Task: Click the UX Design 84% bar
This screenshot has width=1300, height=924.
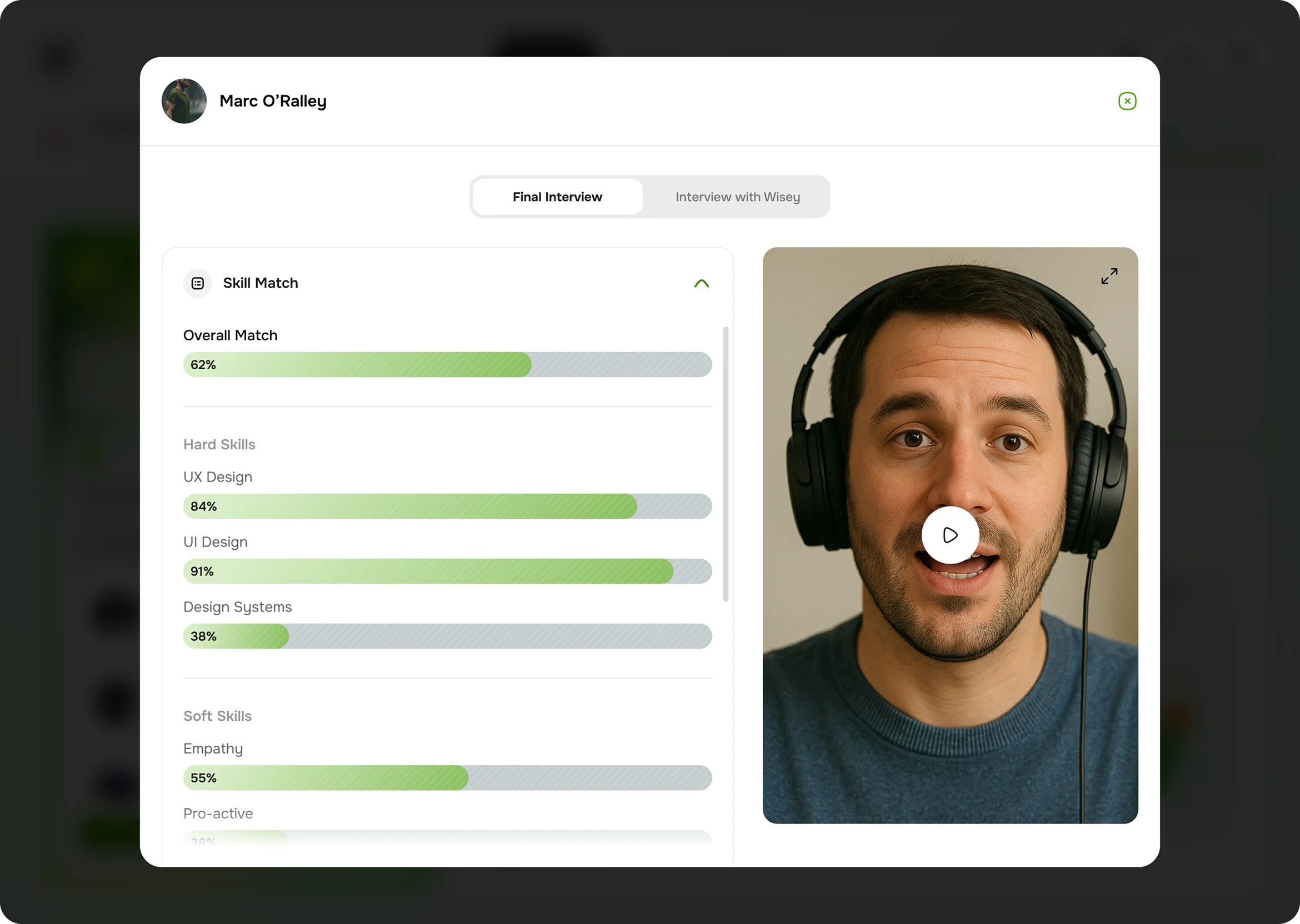Action: [447, 506]
